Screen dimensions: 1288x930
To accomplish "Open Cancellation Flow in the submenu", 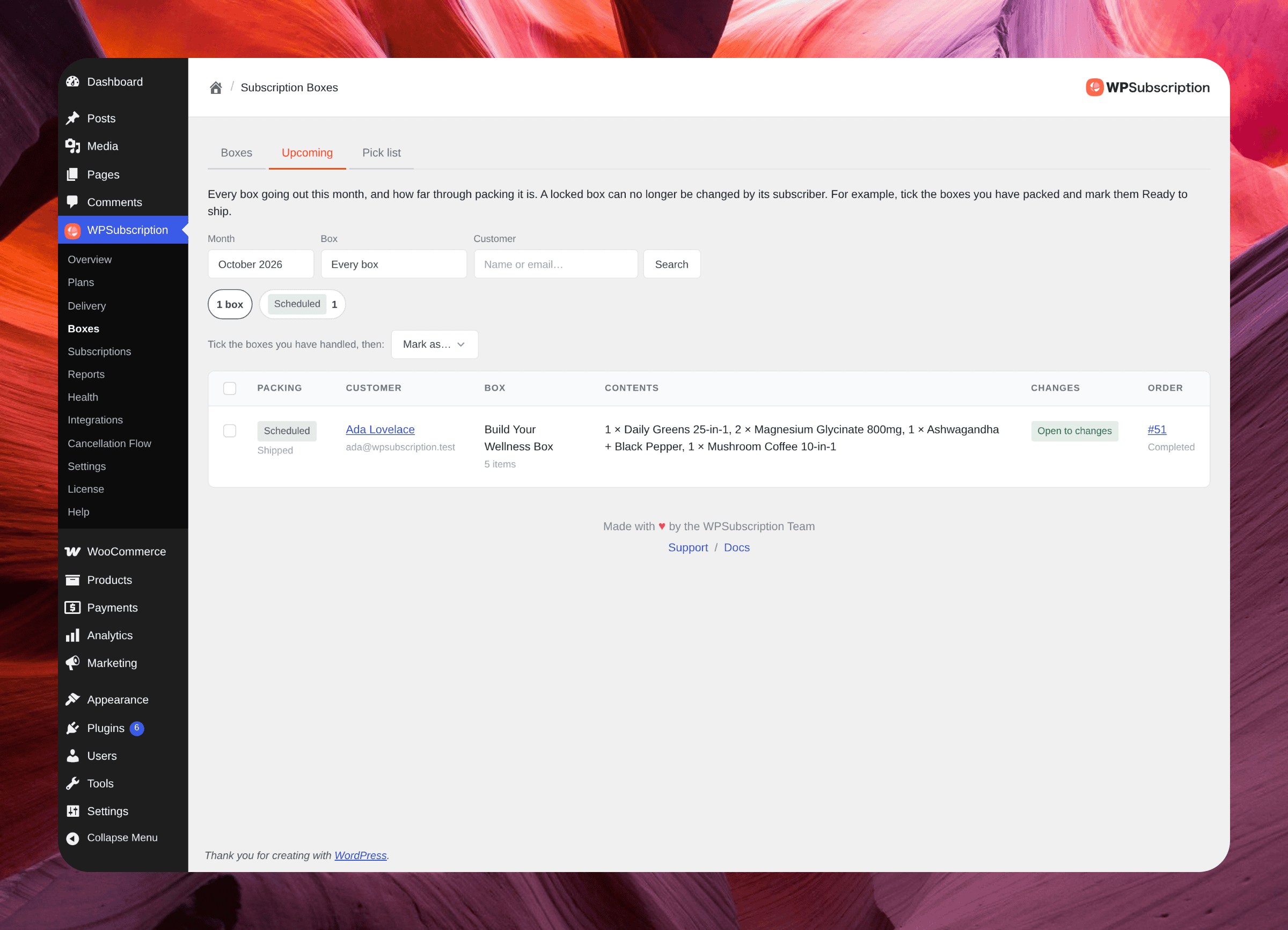I will [109, 443].
